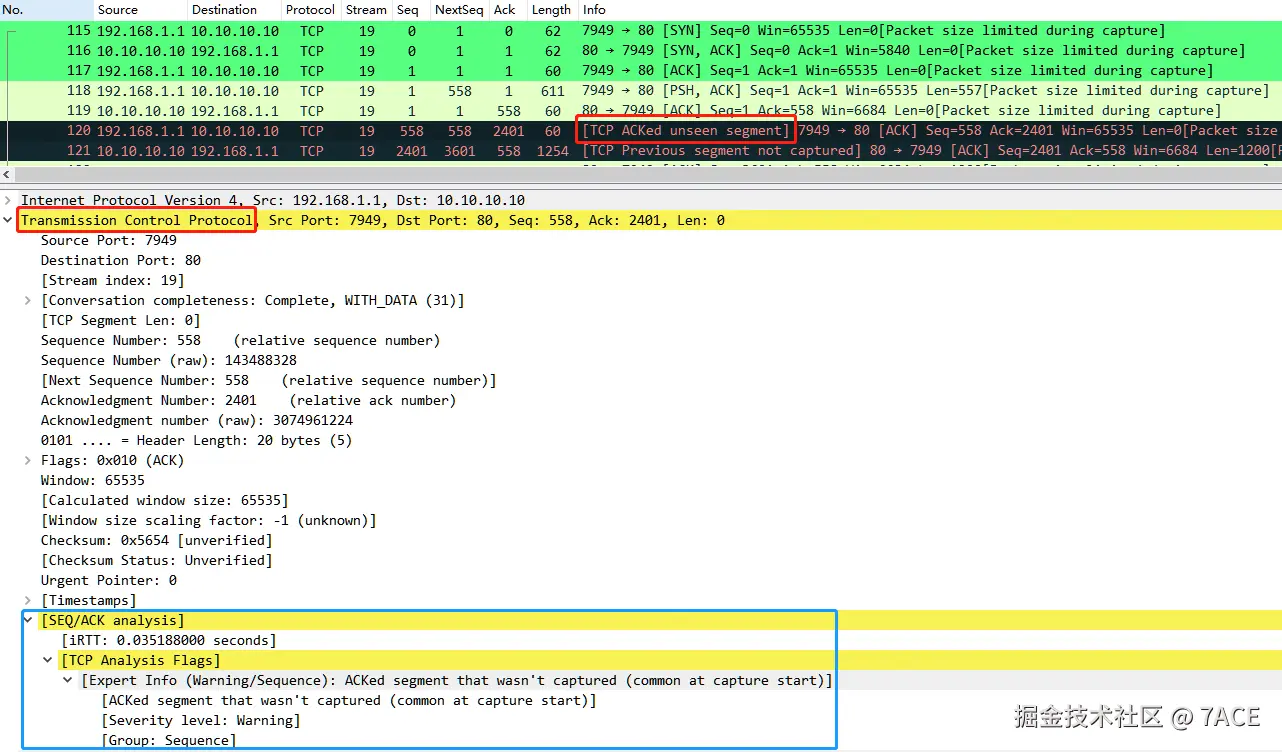This screenshot has width=1282, height=752.
Task: Select the Urgent Pointer: 0 field
Action: pos(108,580)
